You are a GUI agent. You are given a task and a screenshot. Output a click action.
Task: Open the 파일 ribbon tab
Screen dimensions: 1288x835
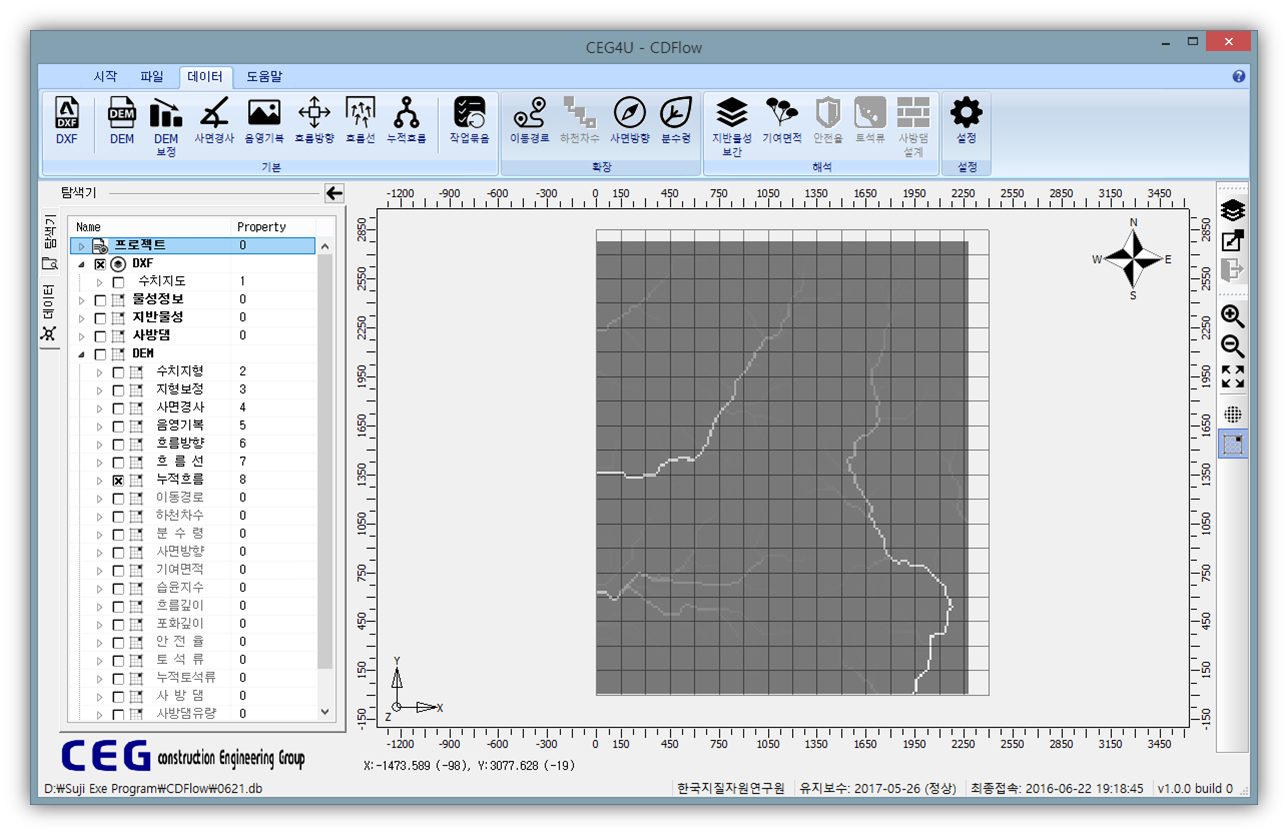tap(152, 76)
